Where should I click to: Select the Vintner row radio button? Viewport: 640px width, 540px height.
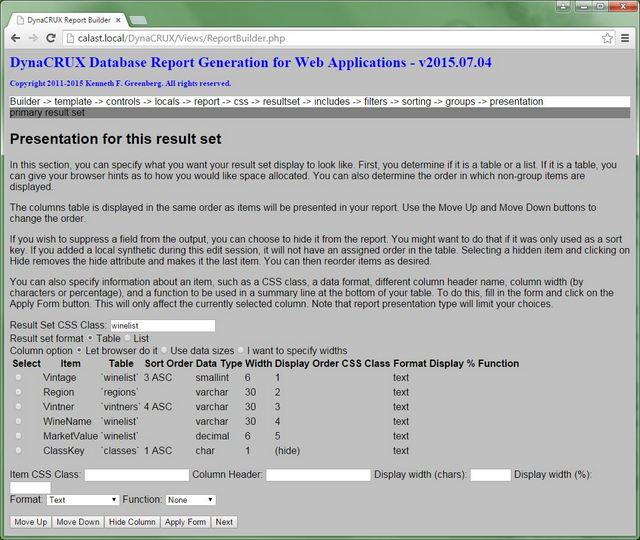18,407
